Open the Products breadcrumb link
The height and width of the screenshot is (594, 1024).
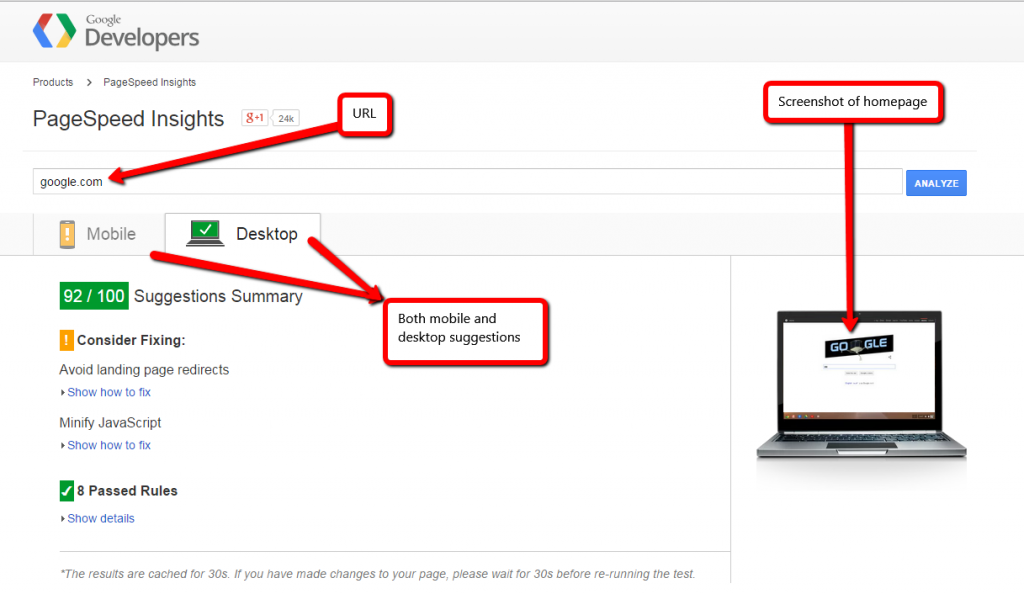[52, 82]
